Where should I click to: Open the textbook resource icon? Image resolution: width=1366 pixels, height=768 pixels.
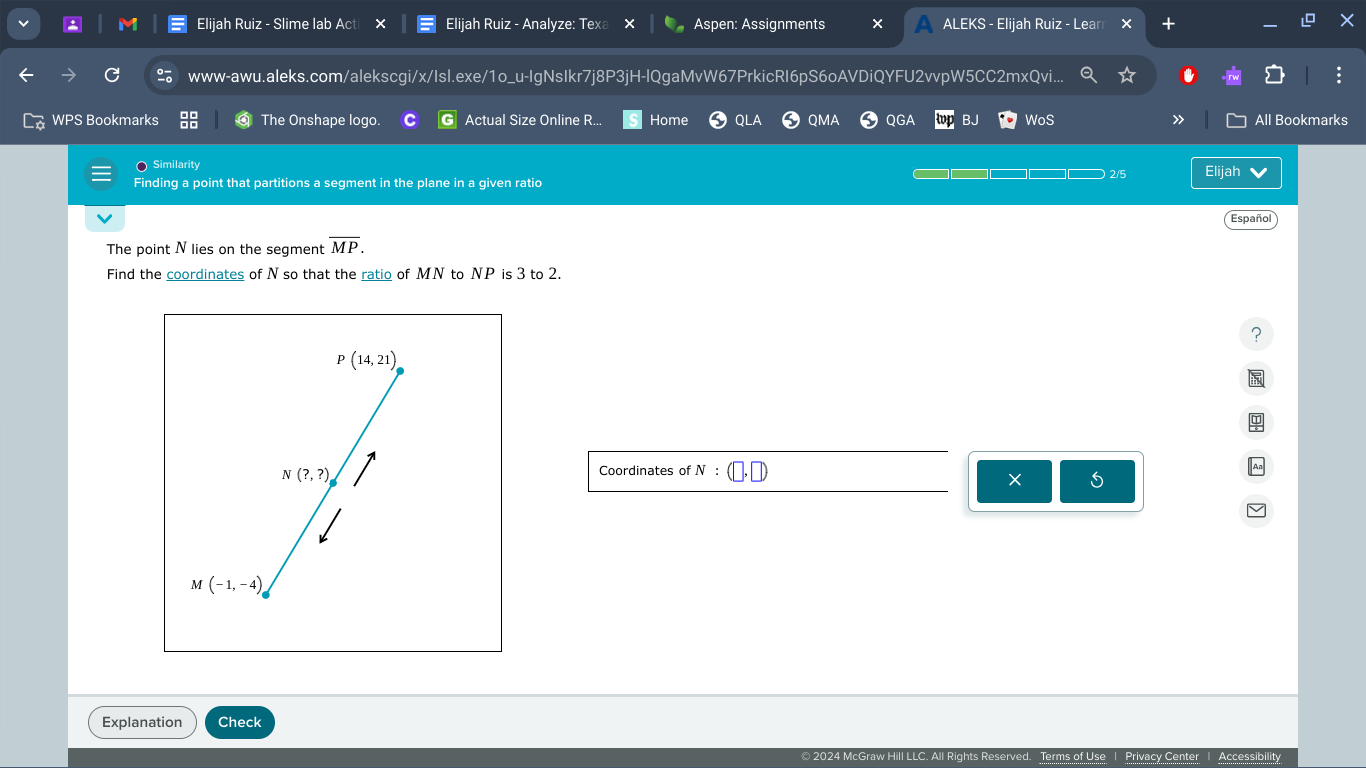1257,422
